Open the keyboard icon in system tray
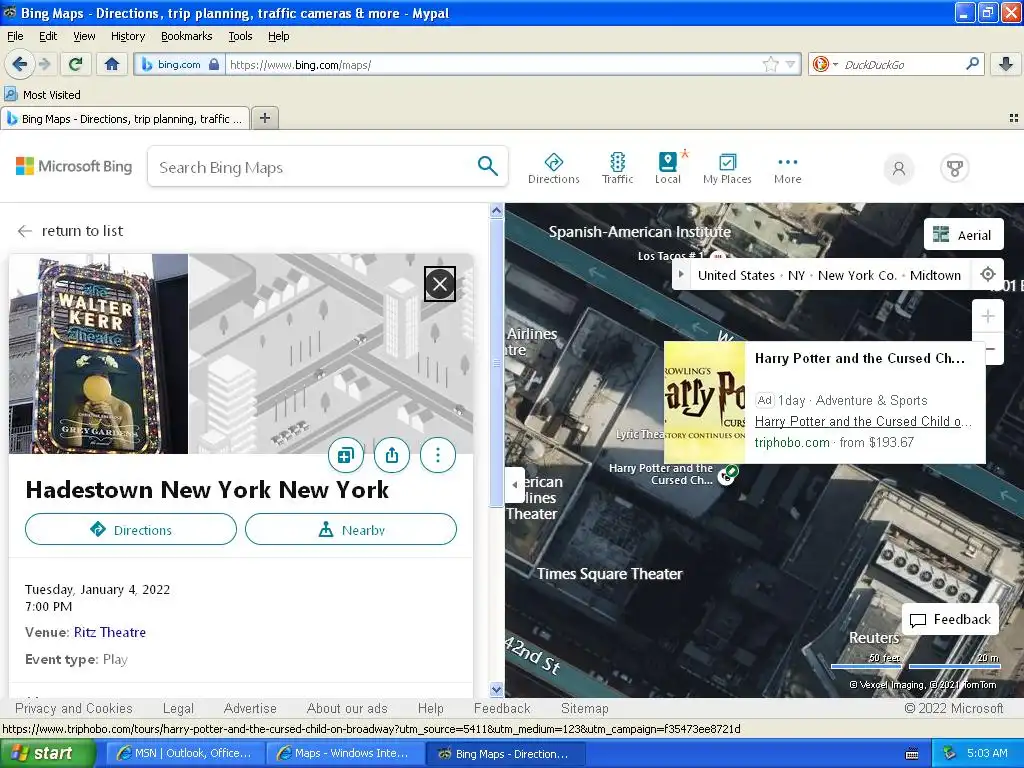The width and height of the screenshot is (1024, 768). coord(912,754)
